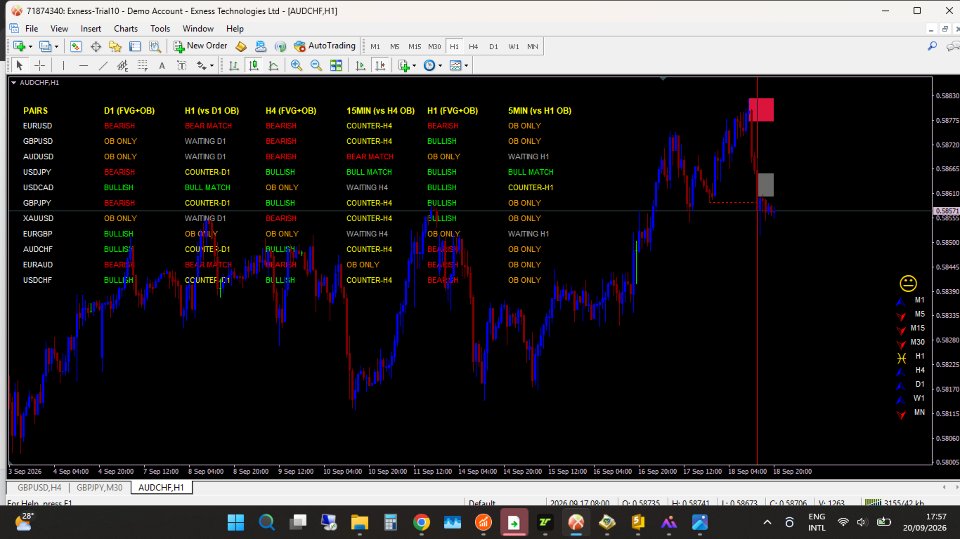Open the Profiles toolbar icon

pos(45,46)
